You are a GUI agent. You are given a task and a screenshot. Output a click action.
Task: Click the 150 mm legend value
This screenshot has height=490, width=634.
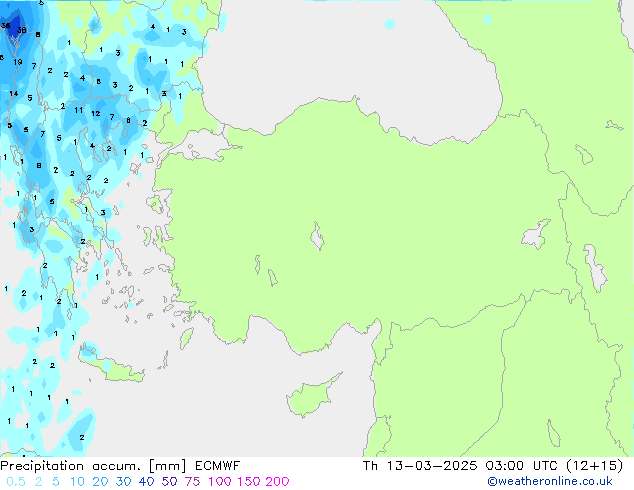tap(249, 482)
